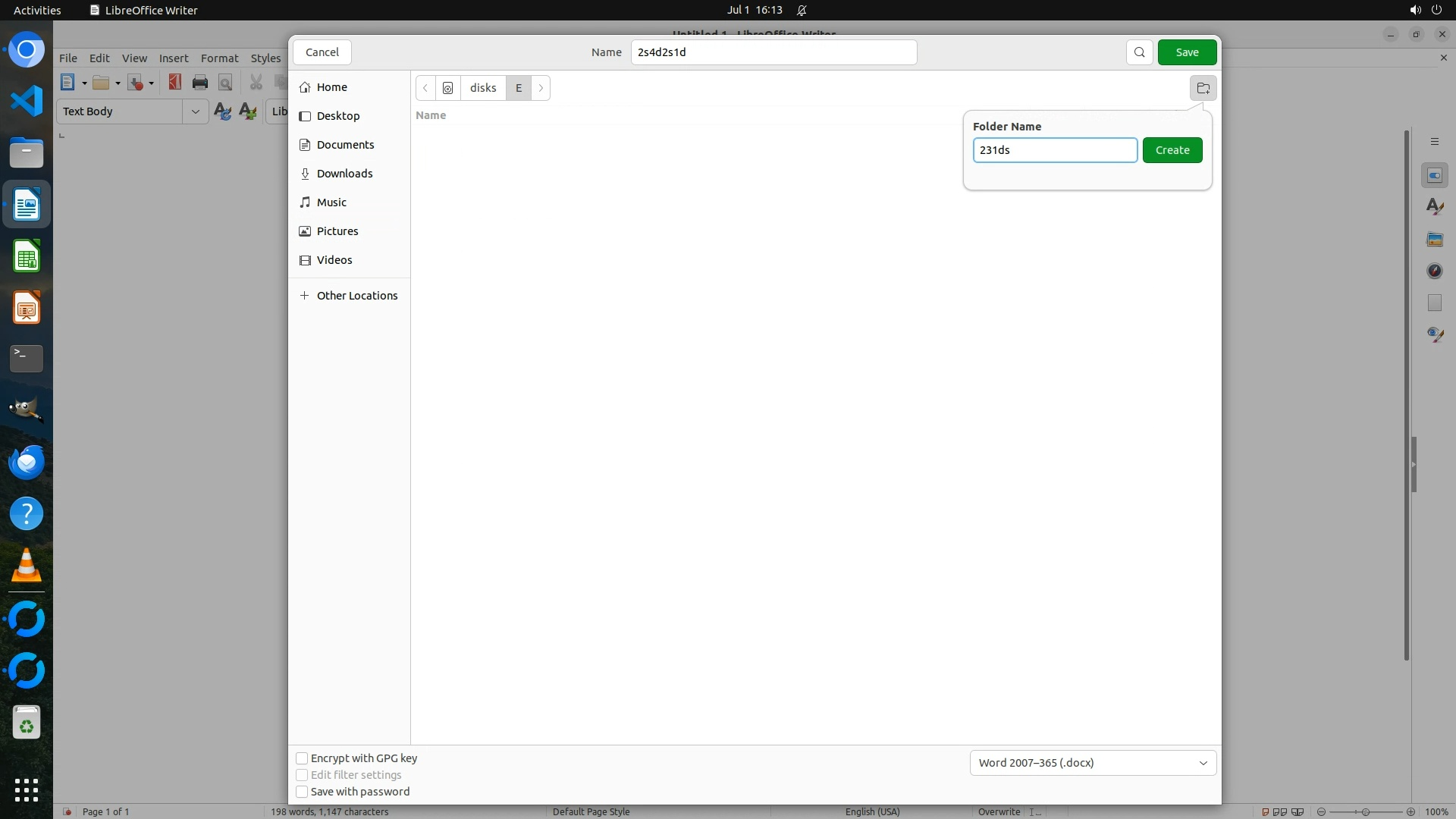Image resolution: width=1456 pixels, height=819 pixels.
Task: Toggle Edit filter settings checkbox
Action: point(302,775)
